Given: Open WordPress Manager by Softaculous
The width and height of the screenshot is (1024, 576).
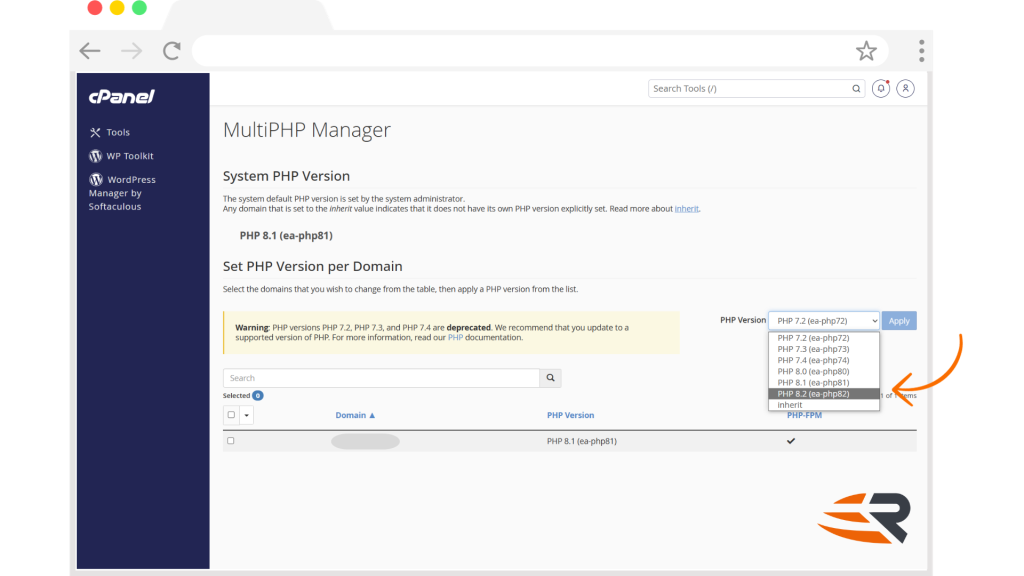Looking at the screenshot, I should tap(122, 193).
